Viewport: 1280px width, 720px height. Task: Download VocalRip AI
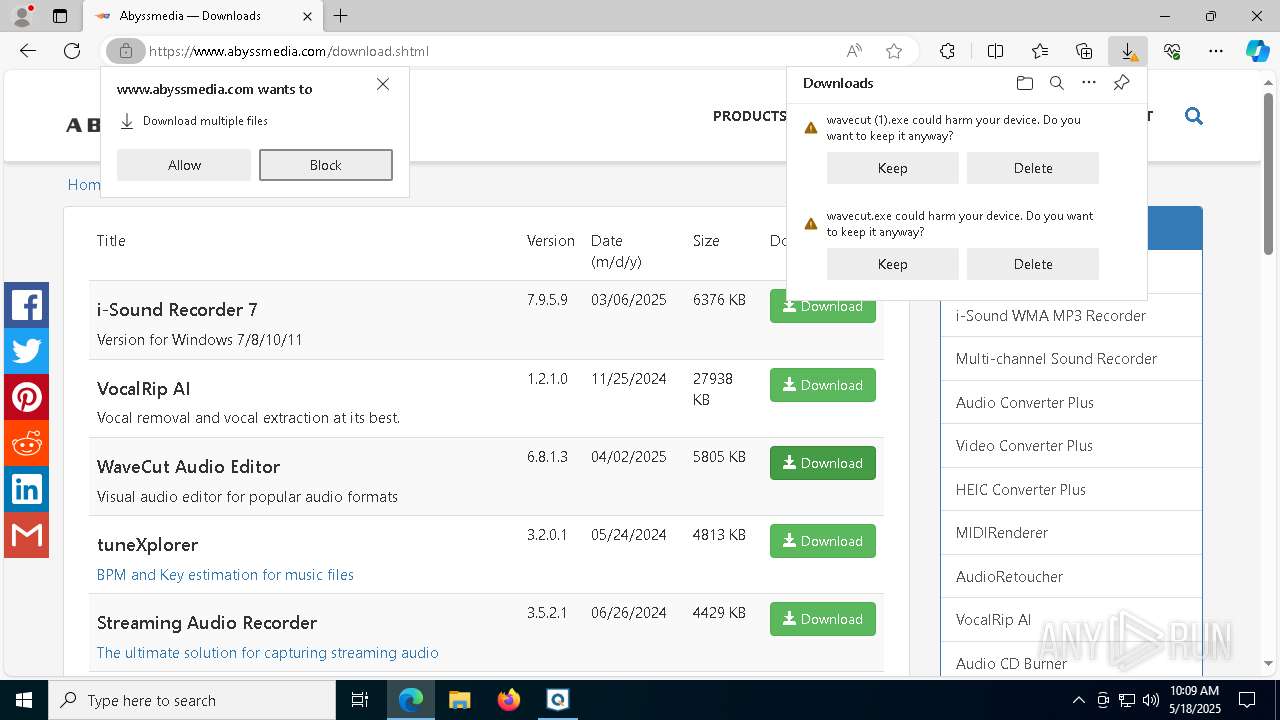point(823,385)
